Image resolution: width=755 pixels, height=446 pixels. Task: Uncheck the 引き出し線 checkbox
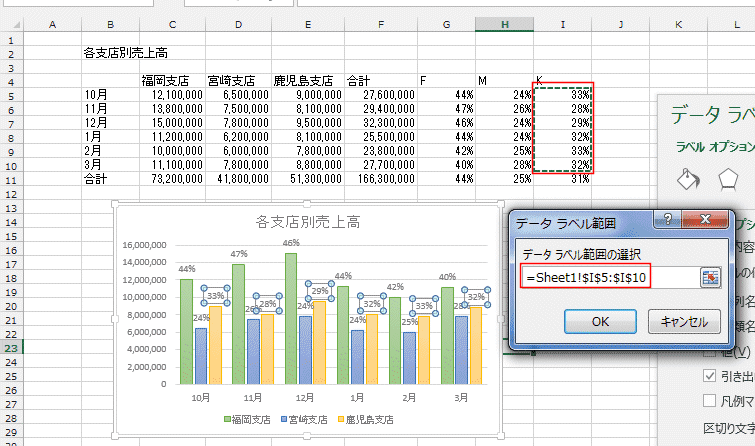(709, 375)
